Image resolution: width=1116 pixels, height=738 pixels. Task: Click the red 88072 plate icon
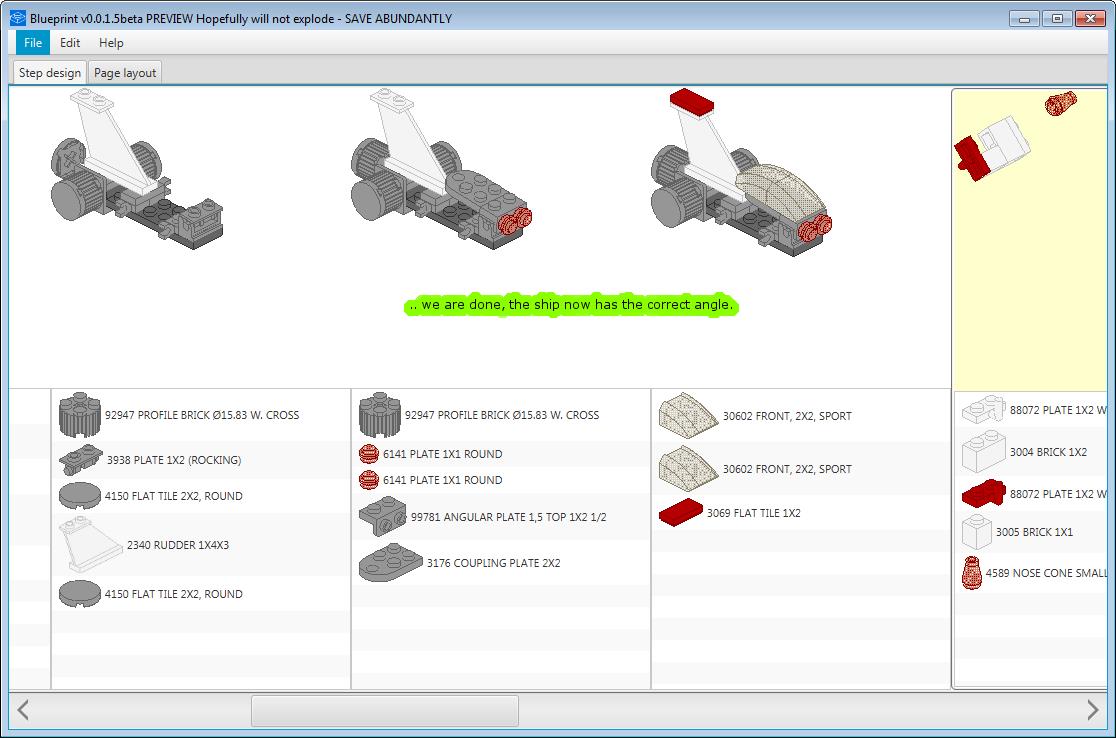click(x=984, y=493)
